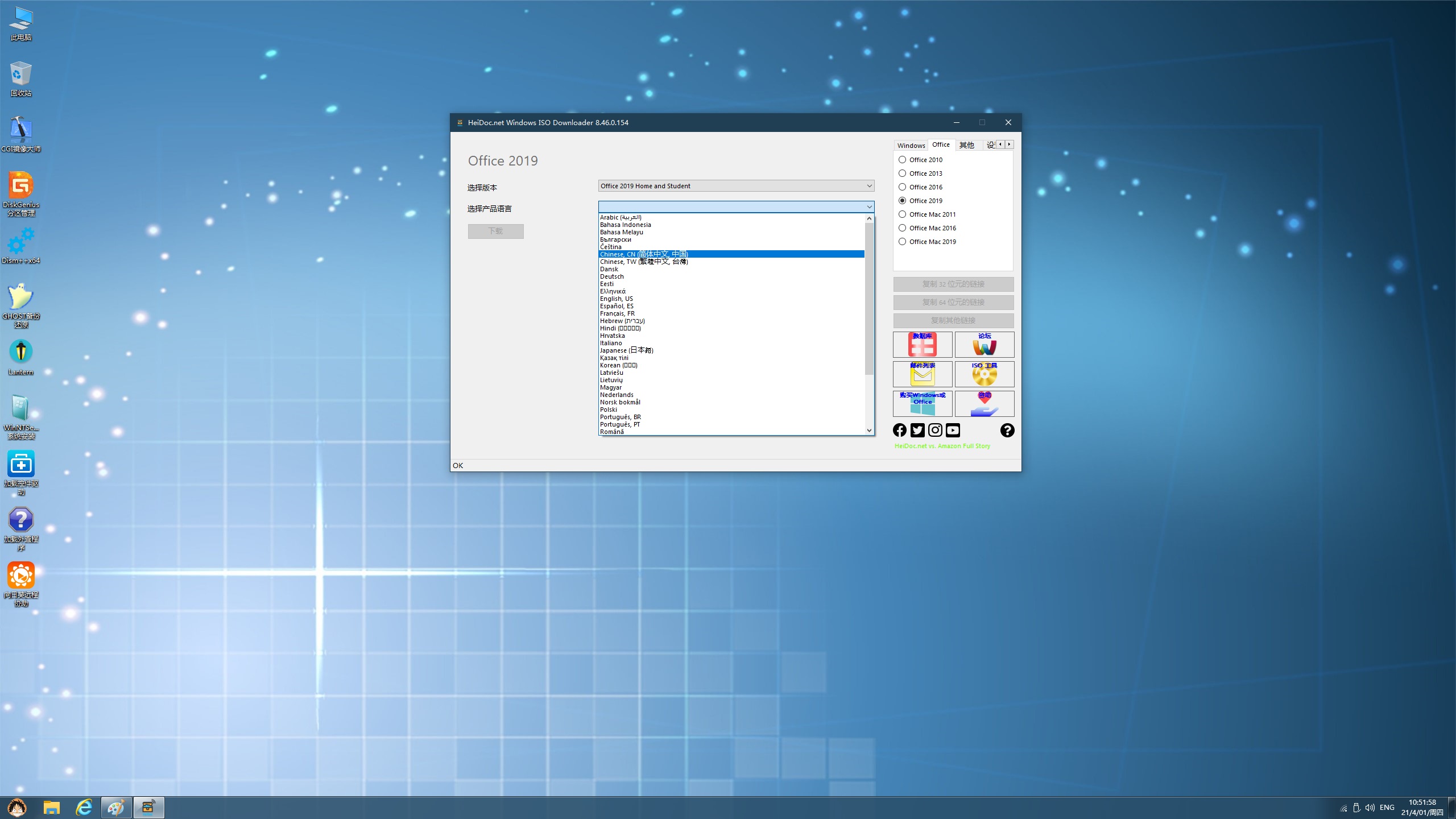Viewport: 1456px width, 819px height.
Task: Choose English, US from language list
Action: point(731,299)
